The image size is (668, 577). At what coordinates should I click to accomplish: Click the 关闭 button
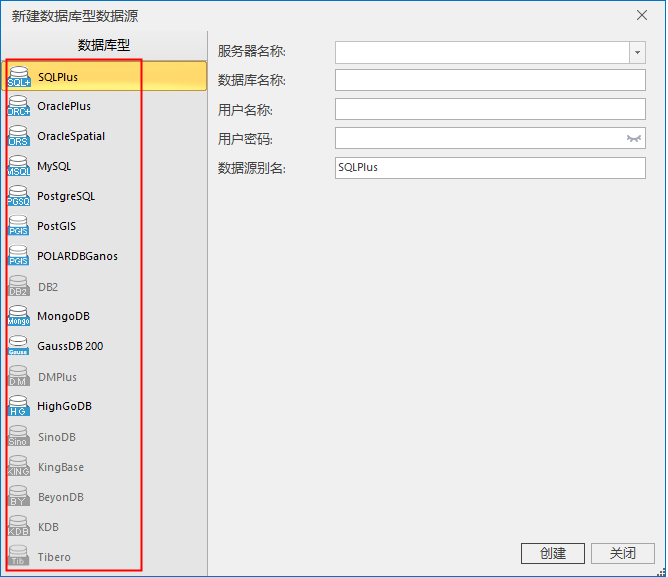[622, 553]
